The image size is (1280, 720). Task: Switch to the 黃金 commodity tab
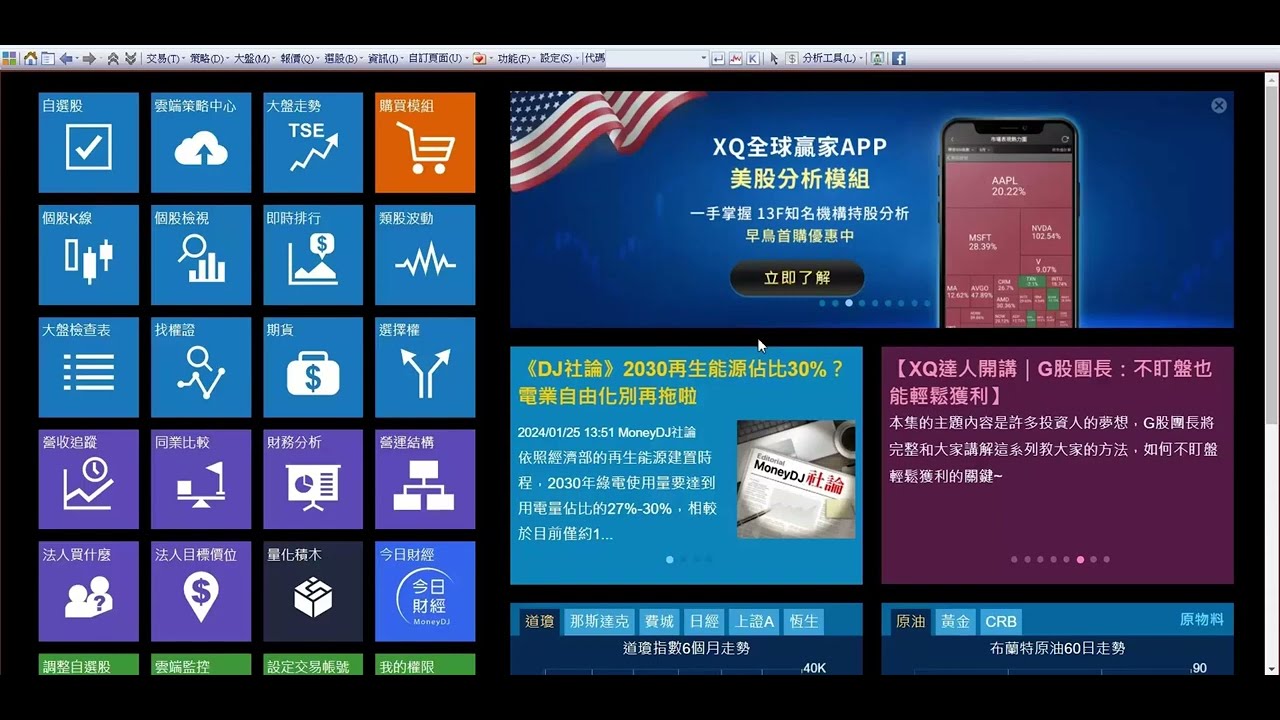tap(956, 621)
